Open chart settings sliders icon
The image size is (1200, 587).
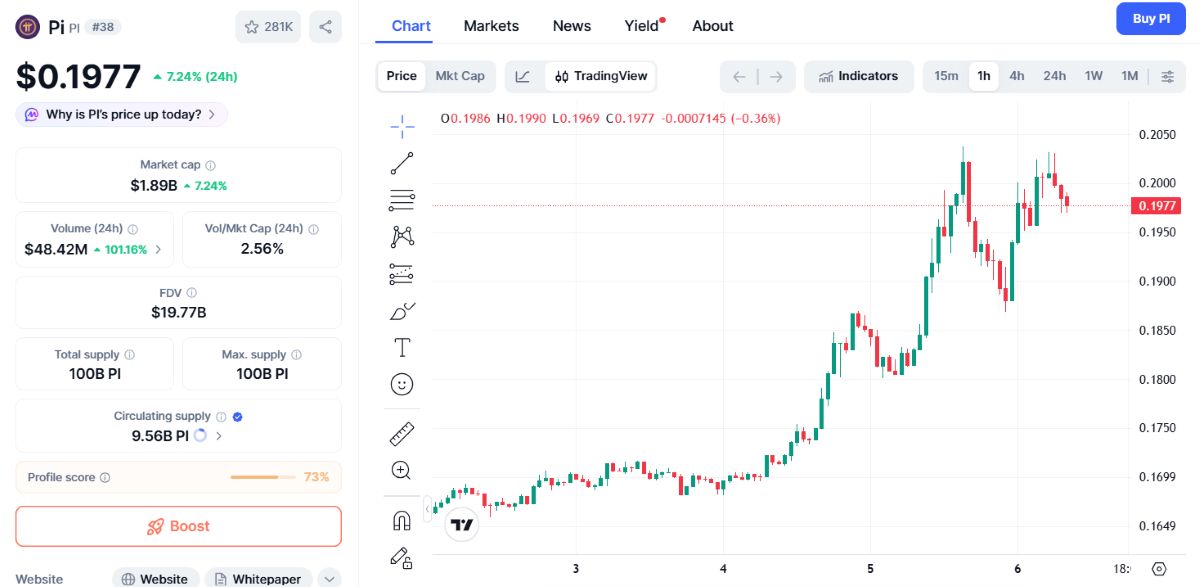[1167, 76]
